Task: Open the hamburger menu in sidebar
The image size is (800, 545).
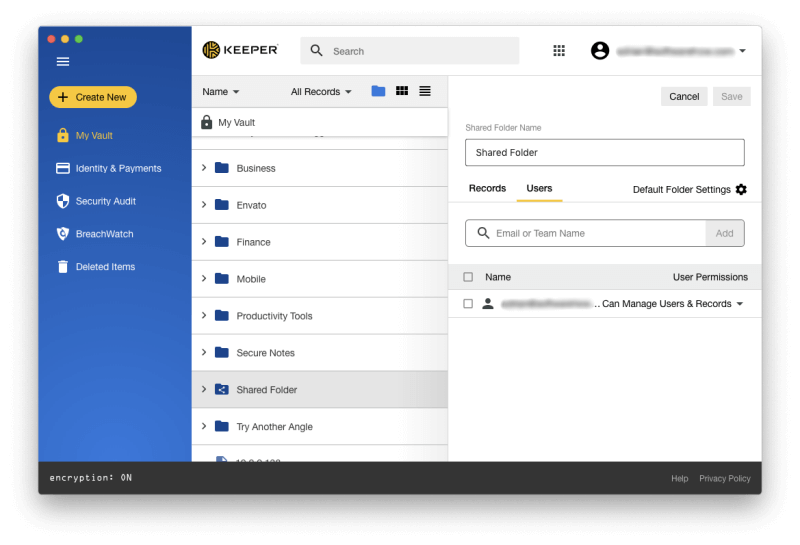Action: pos(63,62)
